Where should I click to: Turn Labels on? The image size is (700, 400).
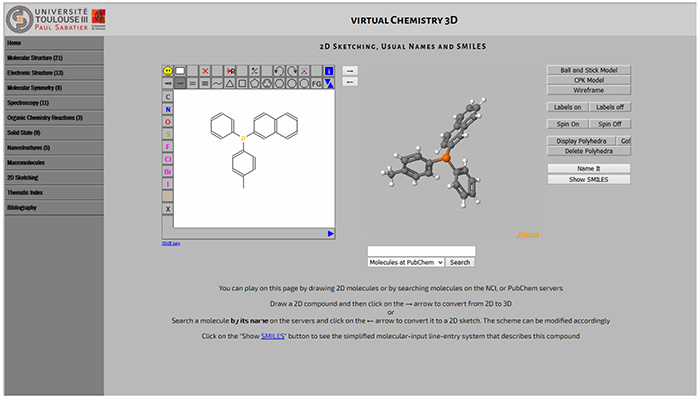[x=567, y=107]
